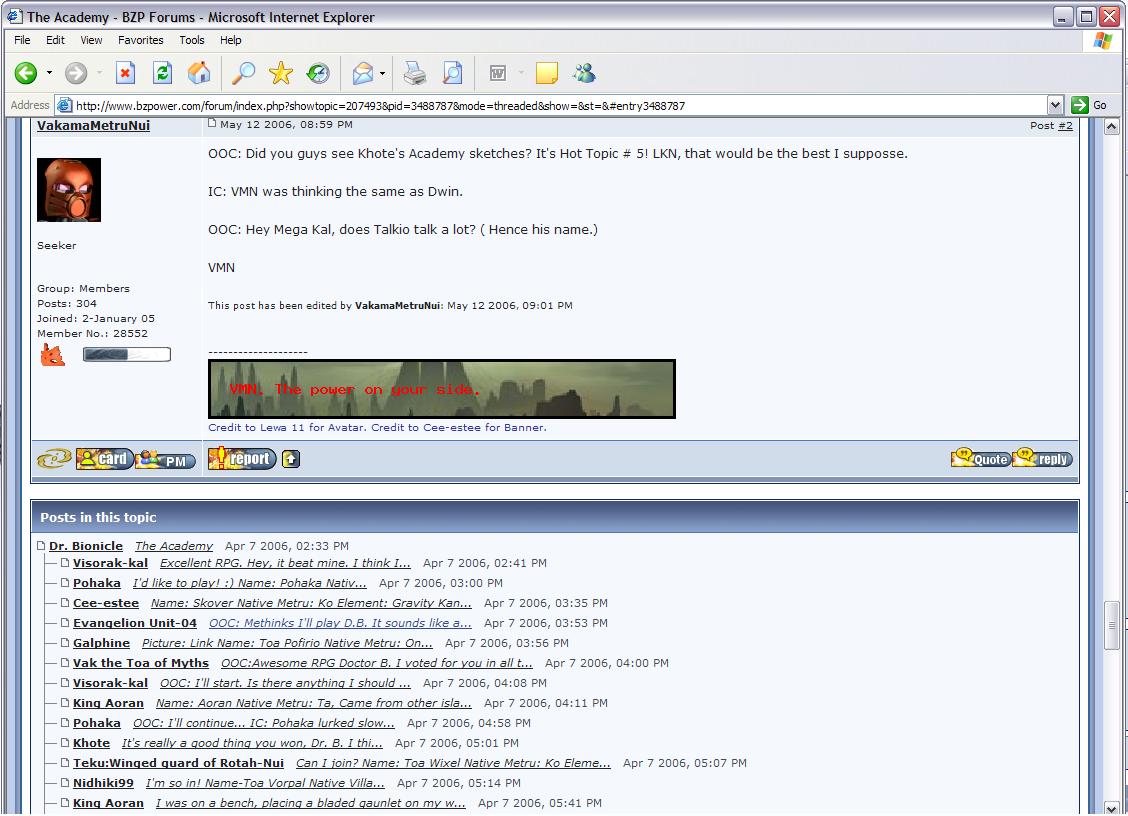Stop page loading with red X icon
1128x816 pixels.
[125, 73]
